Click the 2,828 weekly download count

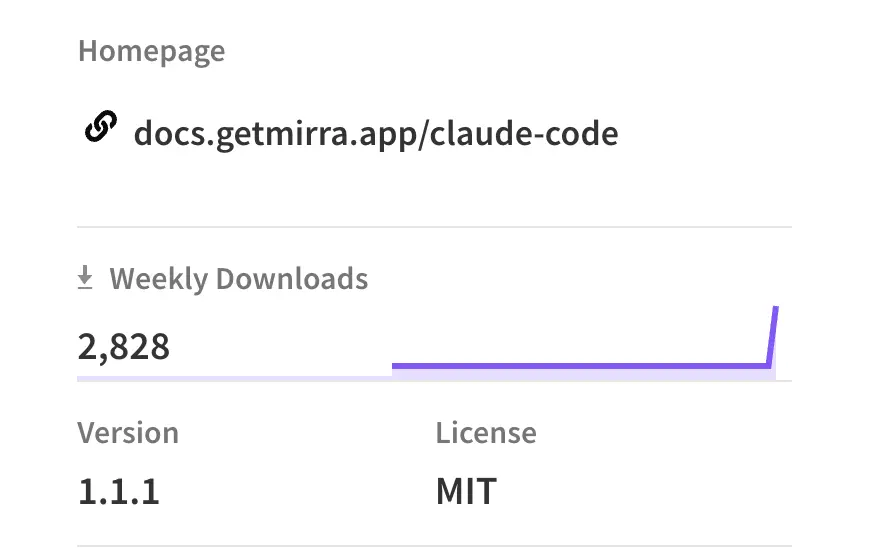tap(124, 346)
